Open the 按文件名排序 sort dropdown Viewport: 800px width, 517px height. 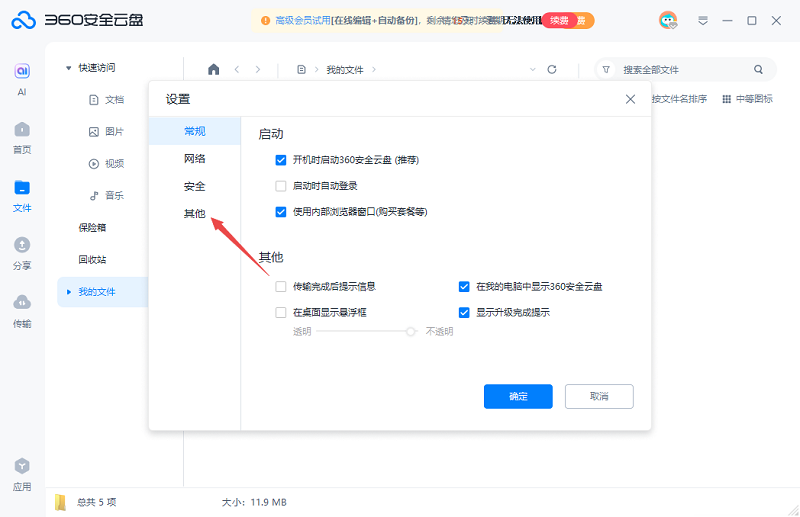(x=679, y=99)
